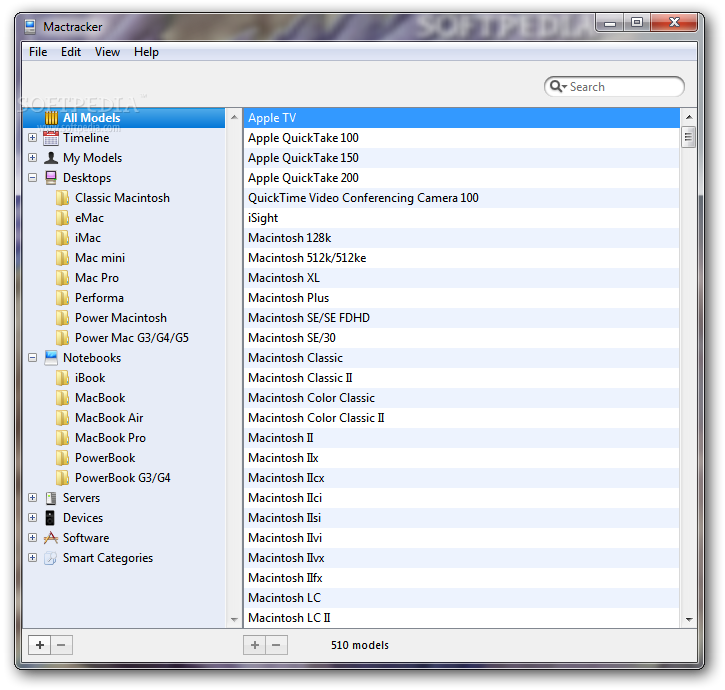This screenshot has height=690, width=725.
Task: Click the sidebar scroll-down arrow
Action: tap(234, 619)
